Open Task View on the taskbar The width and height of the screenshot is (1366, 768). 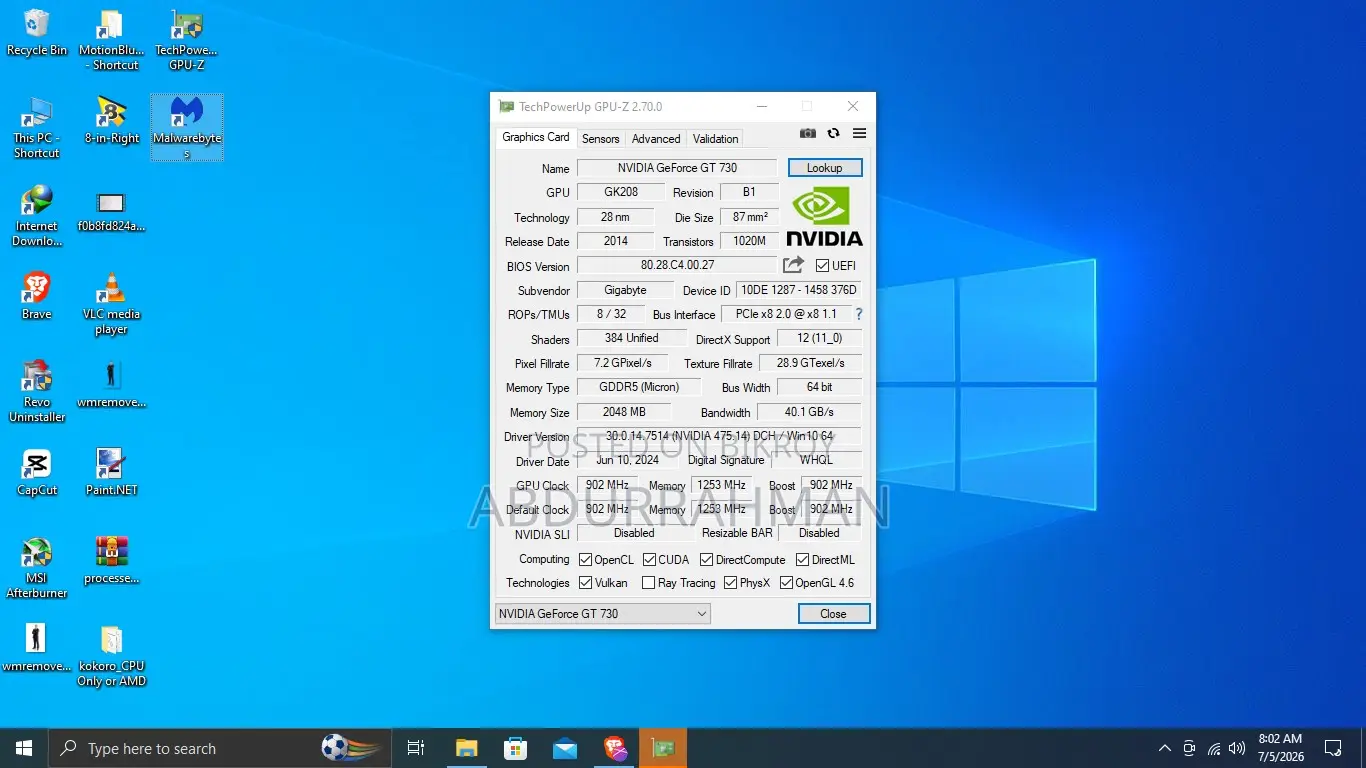click(416, 748)
